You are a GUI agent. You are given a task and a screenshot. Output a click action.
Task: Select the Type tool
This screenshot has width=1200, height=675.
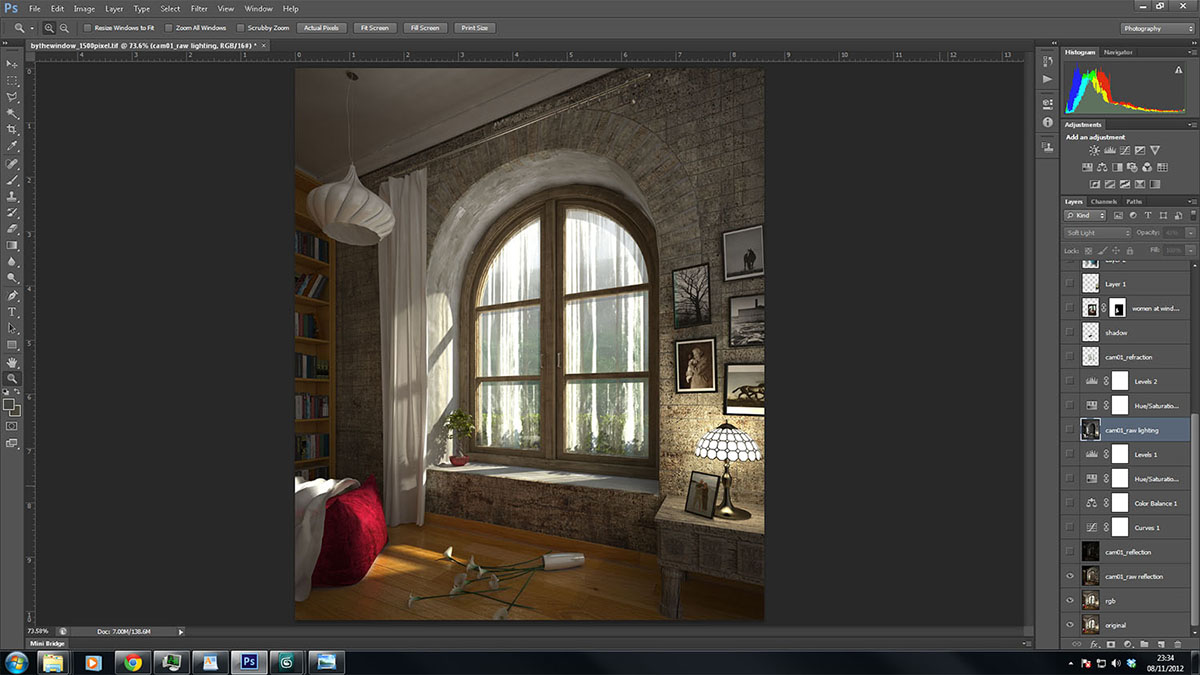pyautogui.click(x=13, y=312)
